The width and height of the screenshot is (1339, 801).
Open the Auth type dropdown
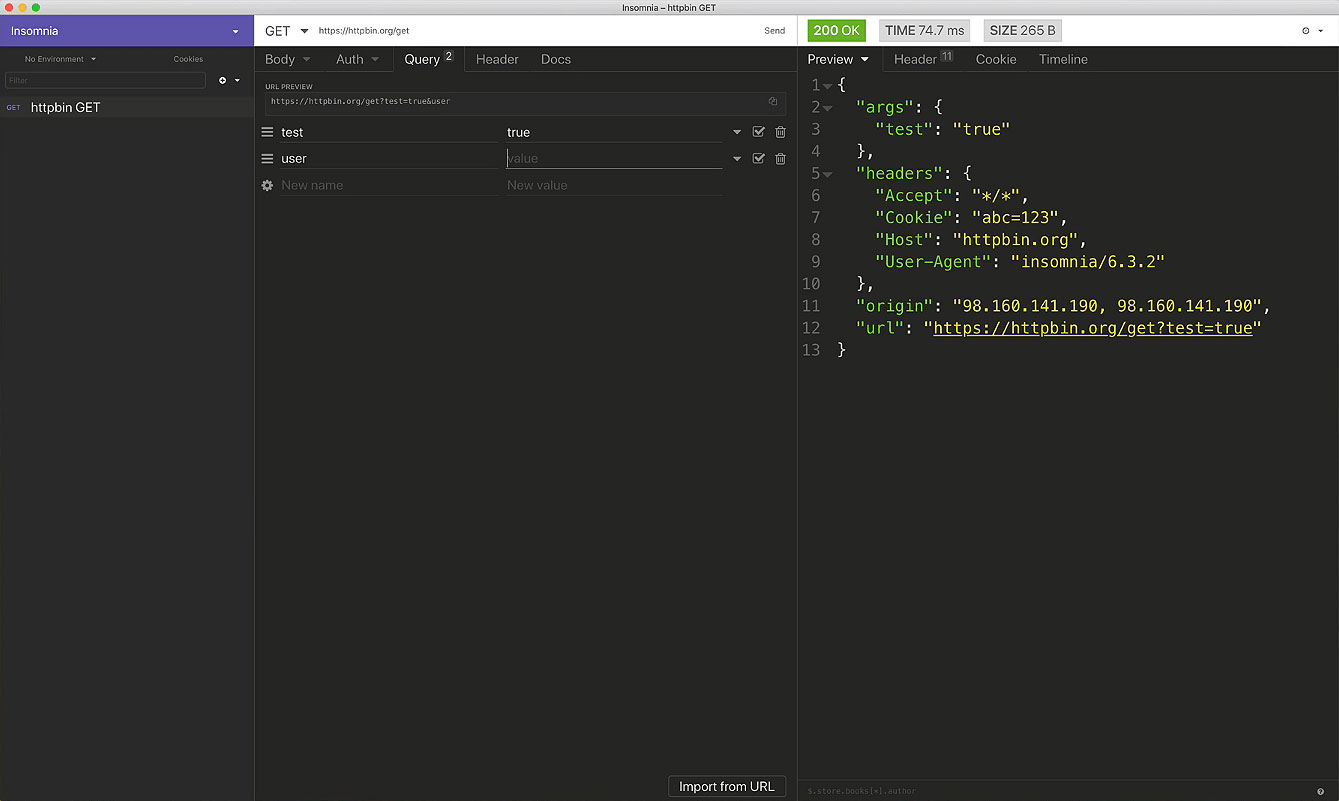[x=357, y=59]
